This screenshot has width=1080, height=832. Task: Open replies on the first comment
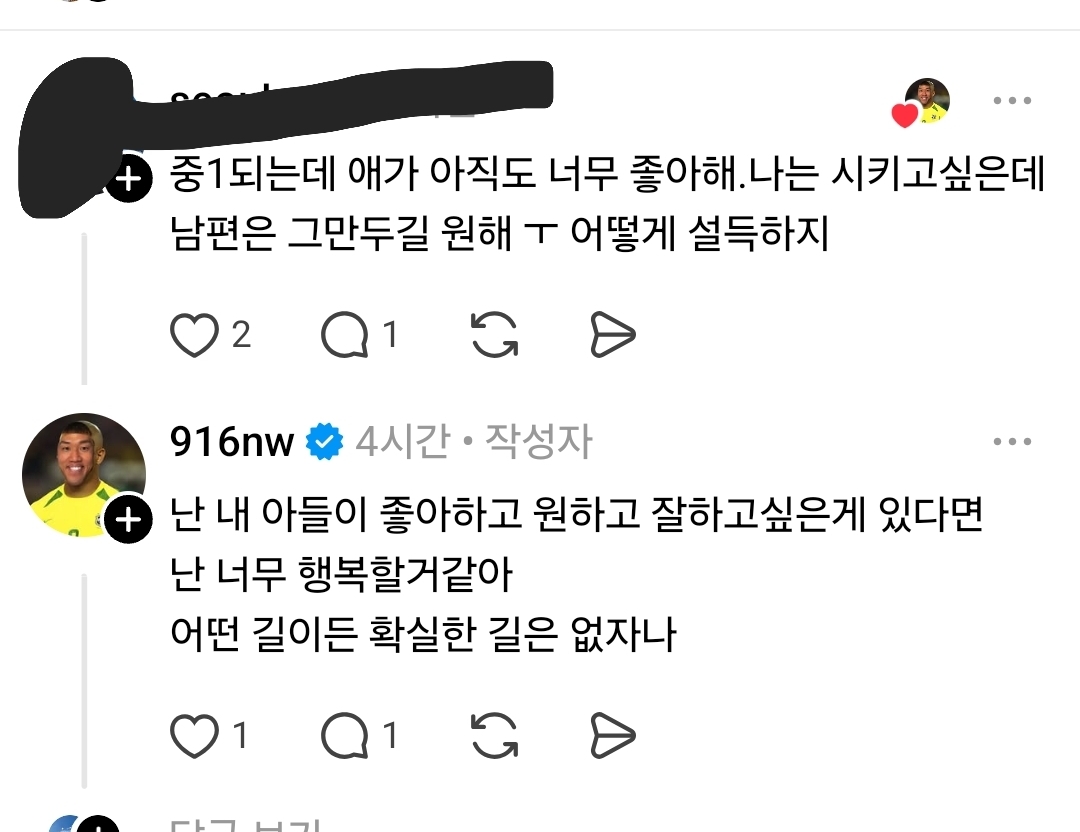click(344, 335)
